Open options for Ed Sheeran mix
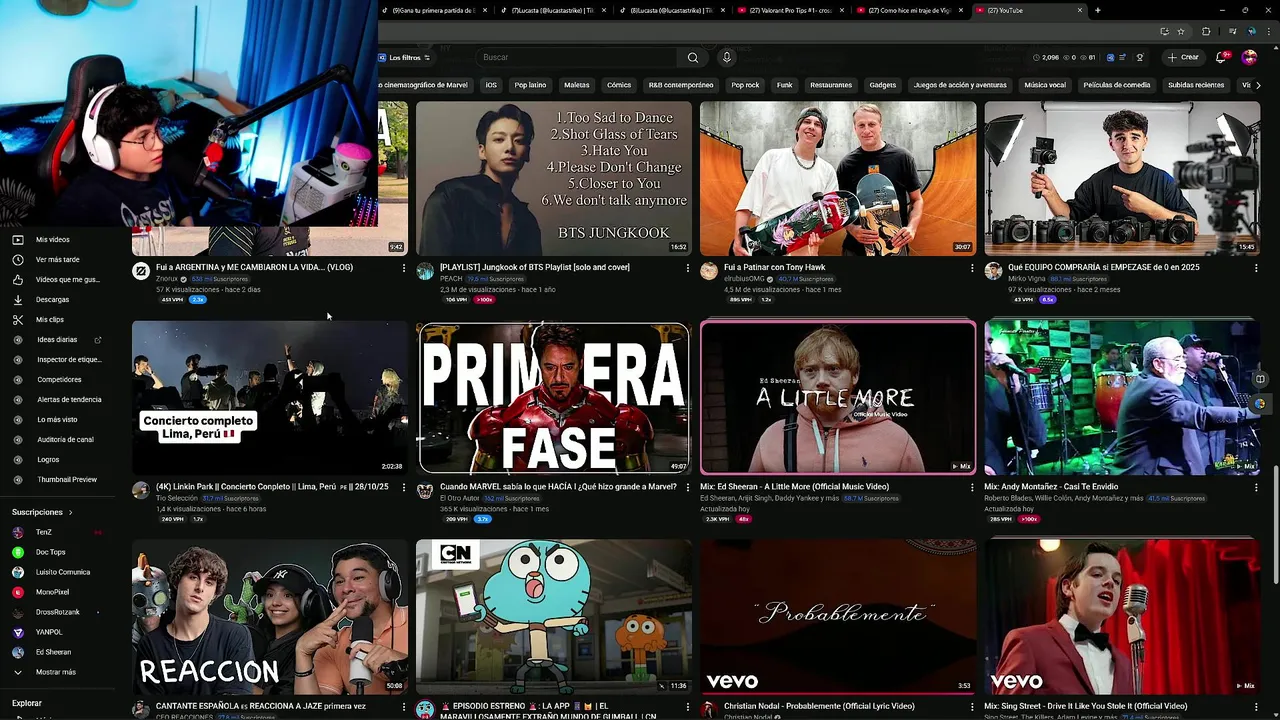This screenshot has width=1280, height=720. (972, 487)
